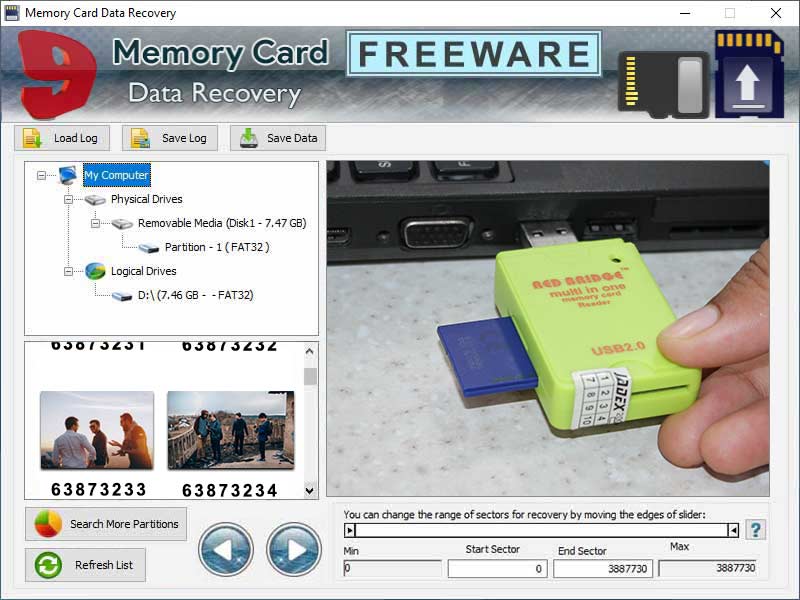Click the Search More Partitions button
The height and width of the screenshot is (600, 800).
point(107,524)
